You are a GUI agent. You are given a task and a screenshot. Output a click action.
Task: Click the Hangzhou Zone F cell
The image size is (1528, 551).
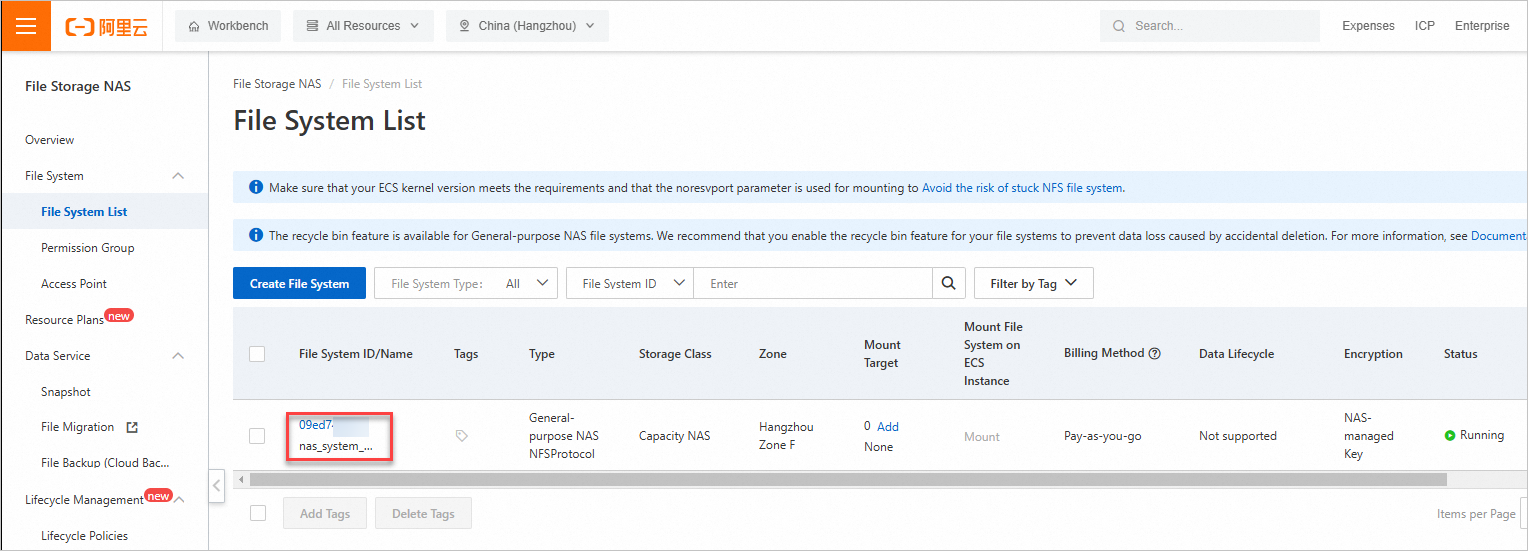786,436
